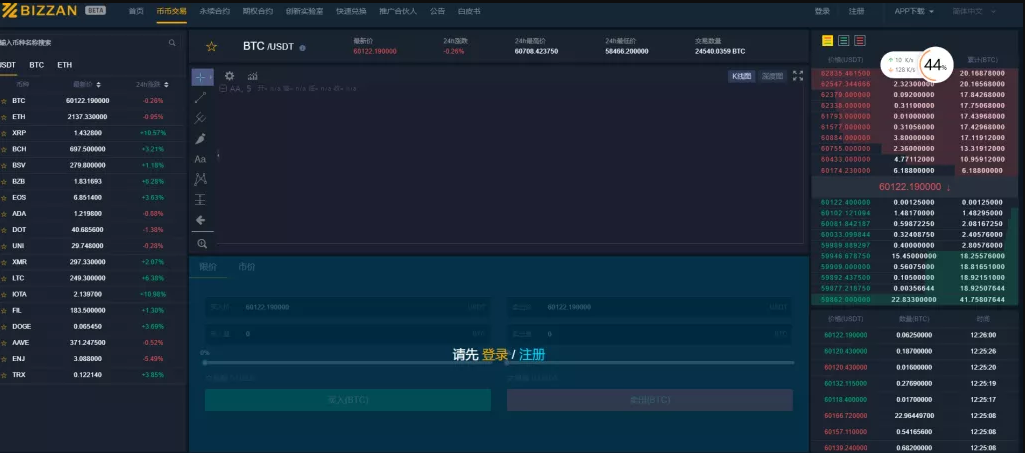Select the crosshair cursor chart tool
1025x453 pixels.
(x=200, y=77)
